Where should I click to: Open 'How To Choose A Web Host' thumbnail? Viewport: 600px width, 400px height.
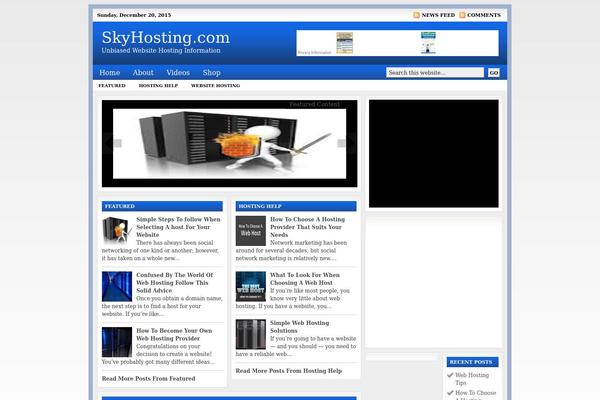pos(251,231)
